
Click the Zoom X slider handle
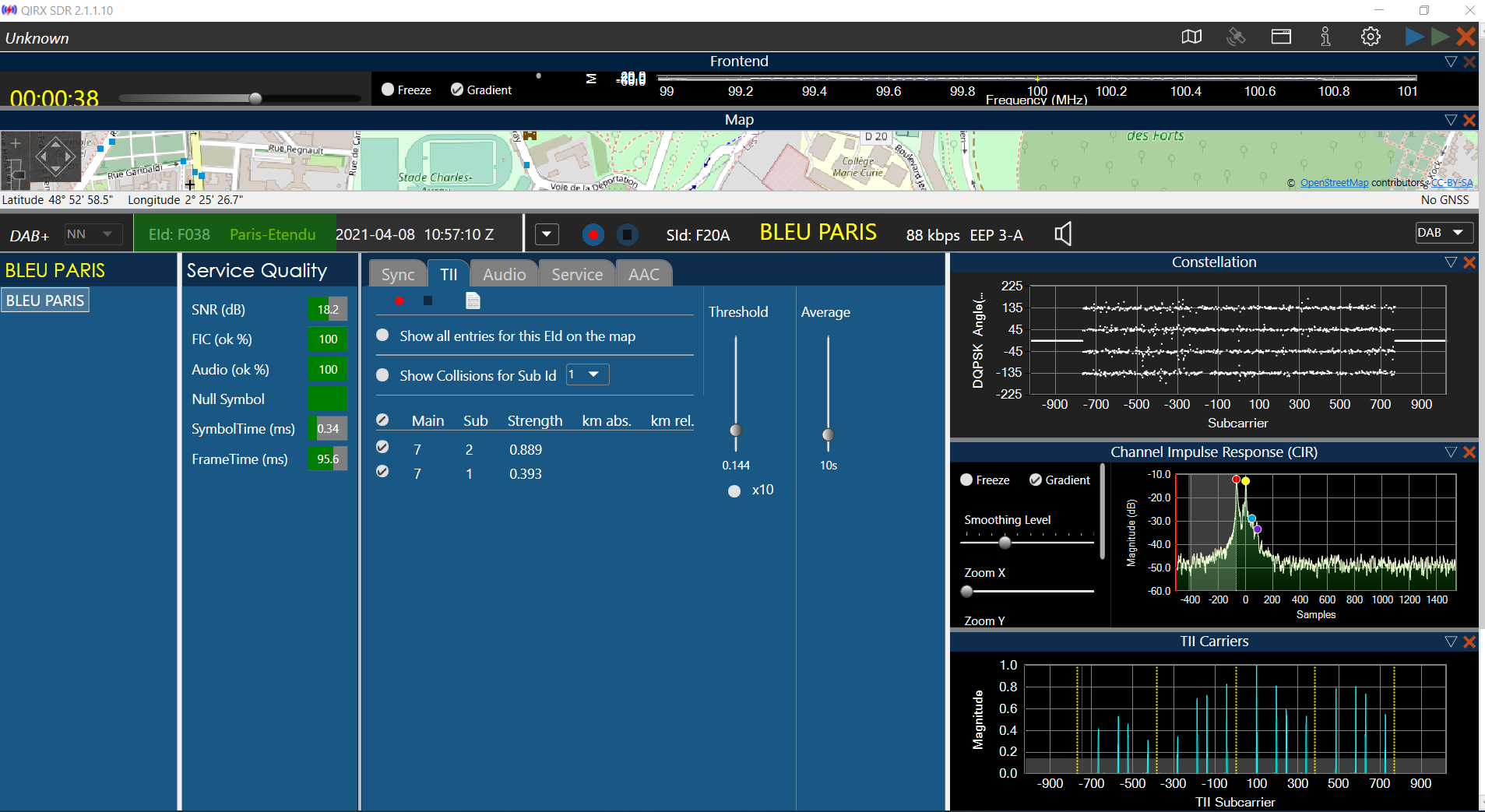(967, 592)
